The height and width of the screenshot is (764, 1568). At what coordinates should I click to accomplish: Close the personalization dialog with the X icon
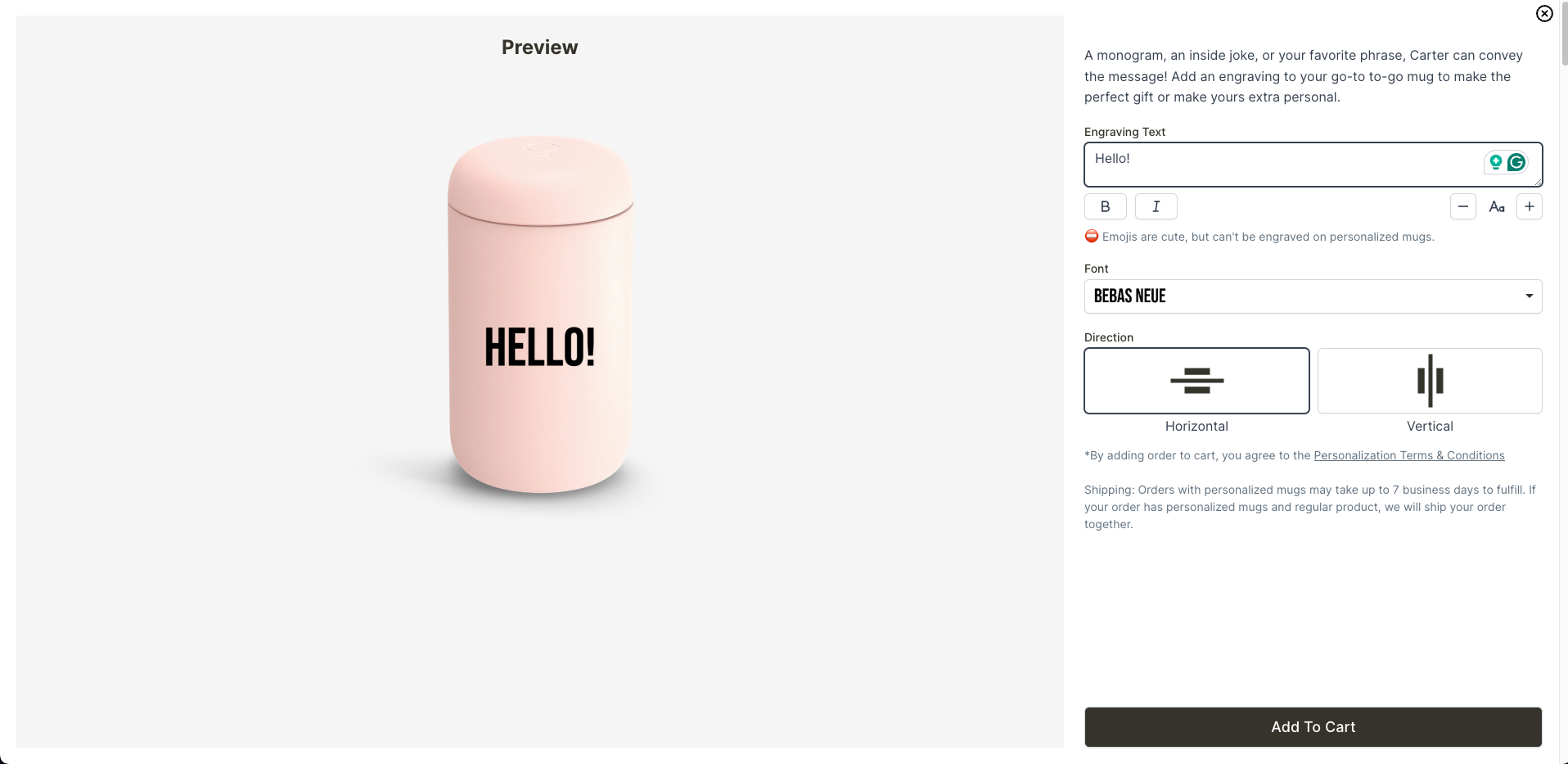point(1544,13)
